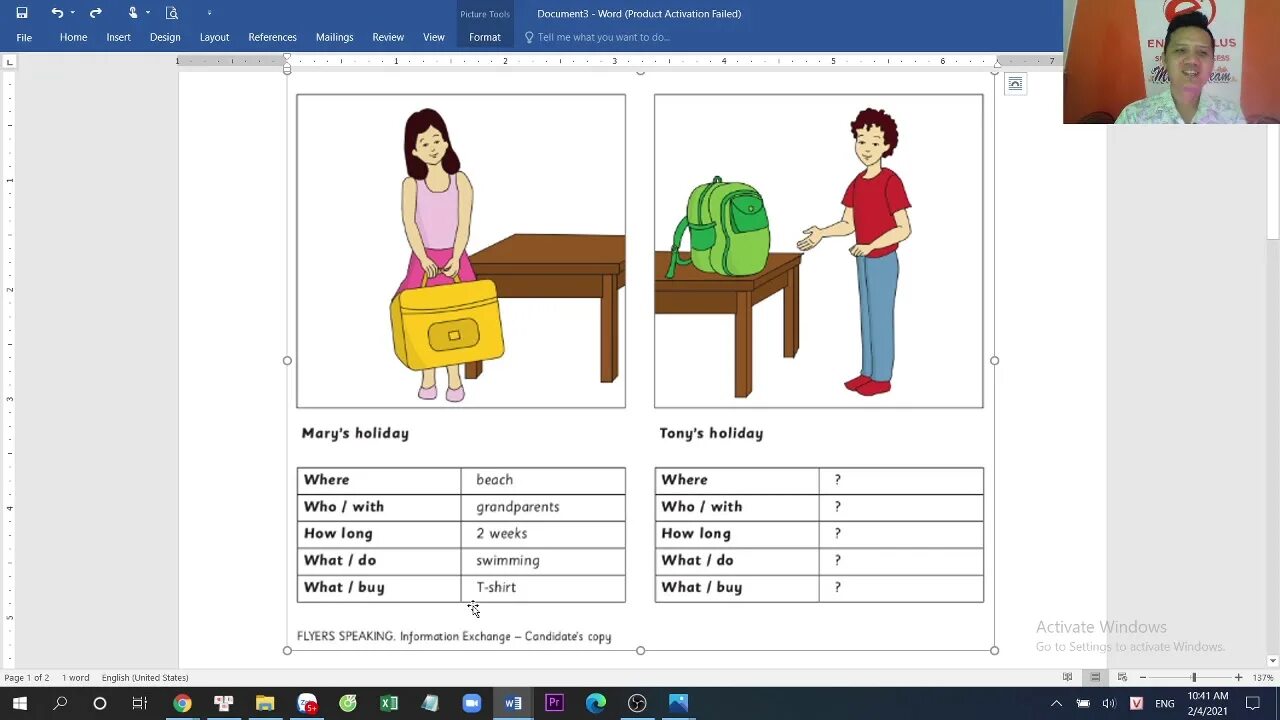
Task: Open Excel from the taskbar
Action: coord(389,704)
